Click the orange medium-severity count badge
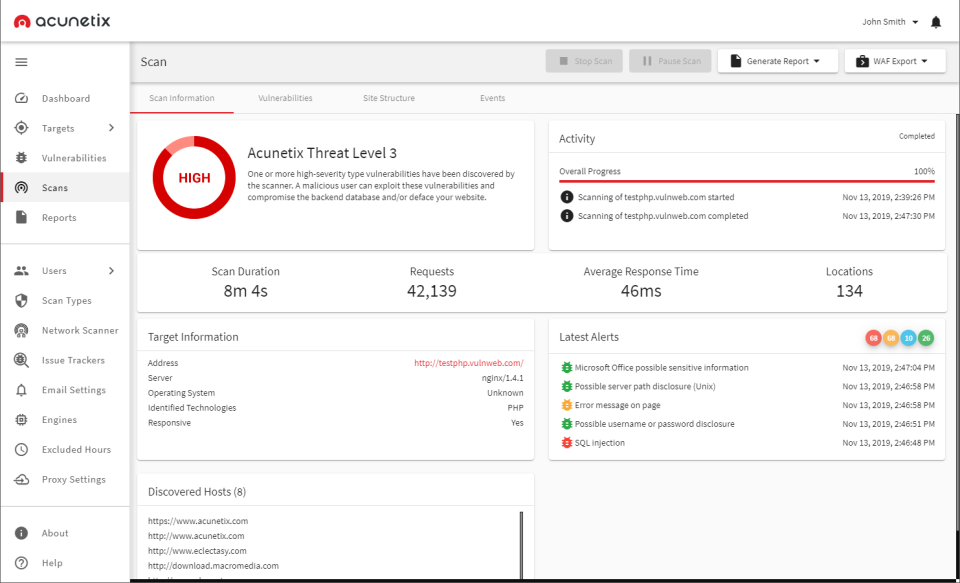 tap(891, 338)
